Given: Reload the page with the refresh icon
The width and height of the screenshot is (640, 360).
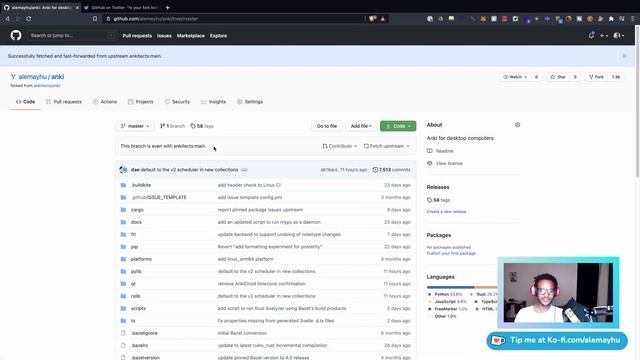Looking at the screenshot, I should pos(29,19).
